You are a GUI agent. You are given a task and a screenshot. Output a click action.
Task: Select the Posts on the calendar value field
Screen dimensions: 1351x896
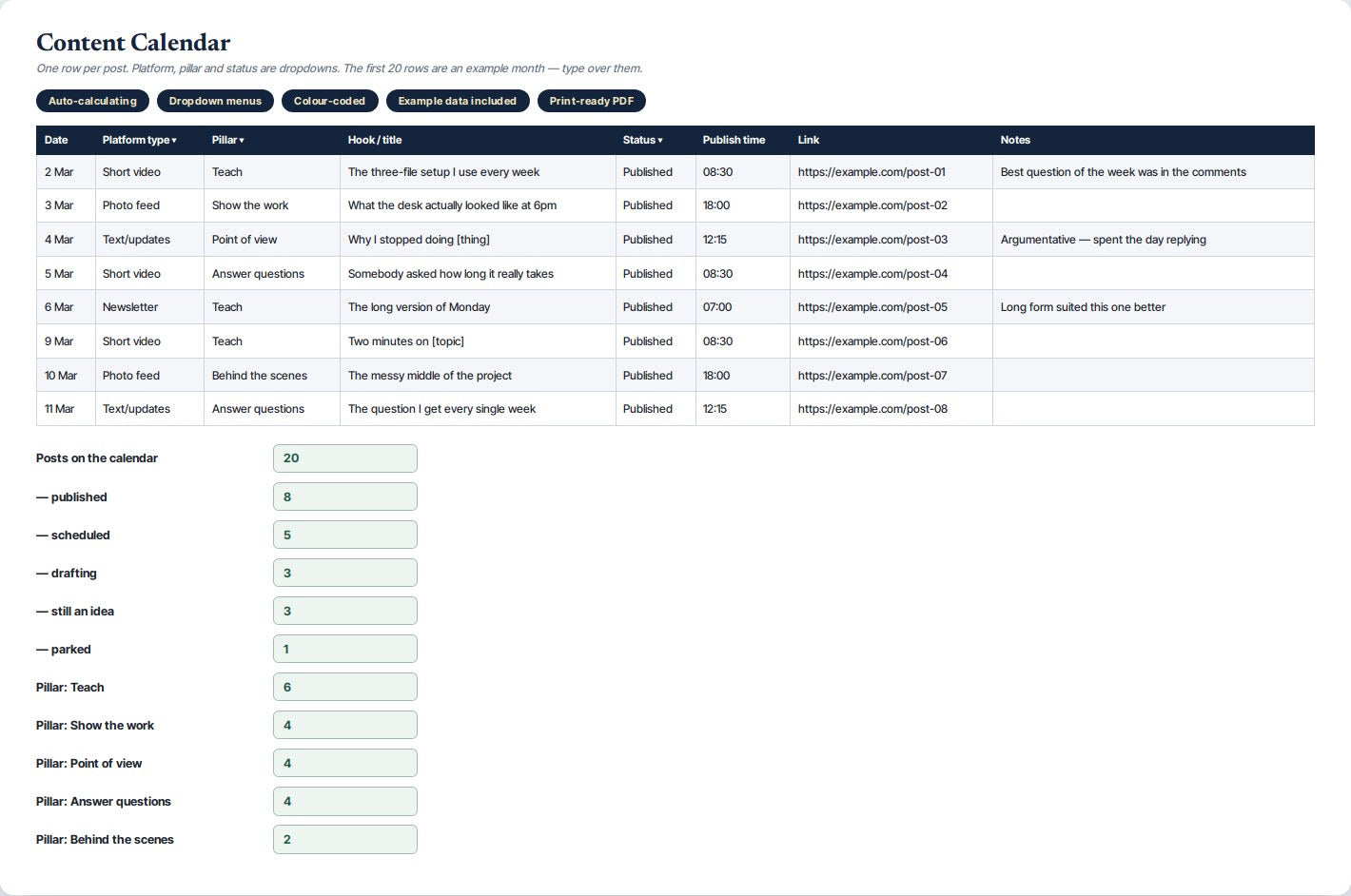(x=345, y=458)
